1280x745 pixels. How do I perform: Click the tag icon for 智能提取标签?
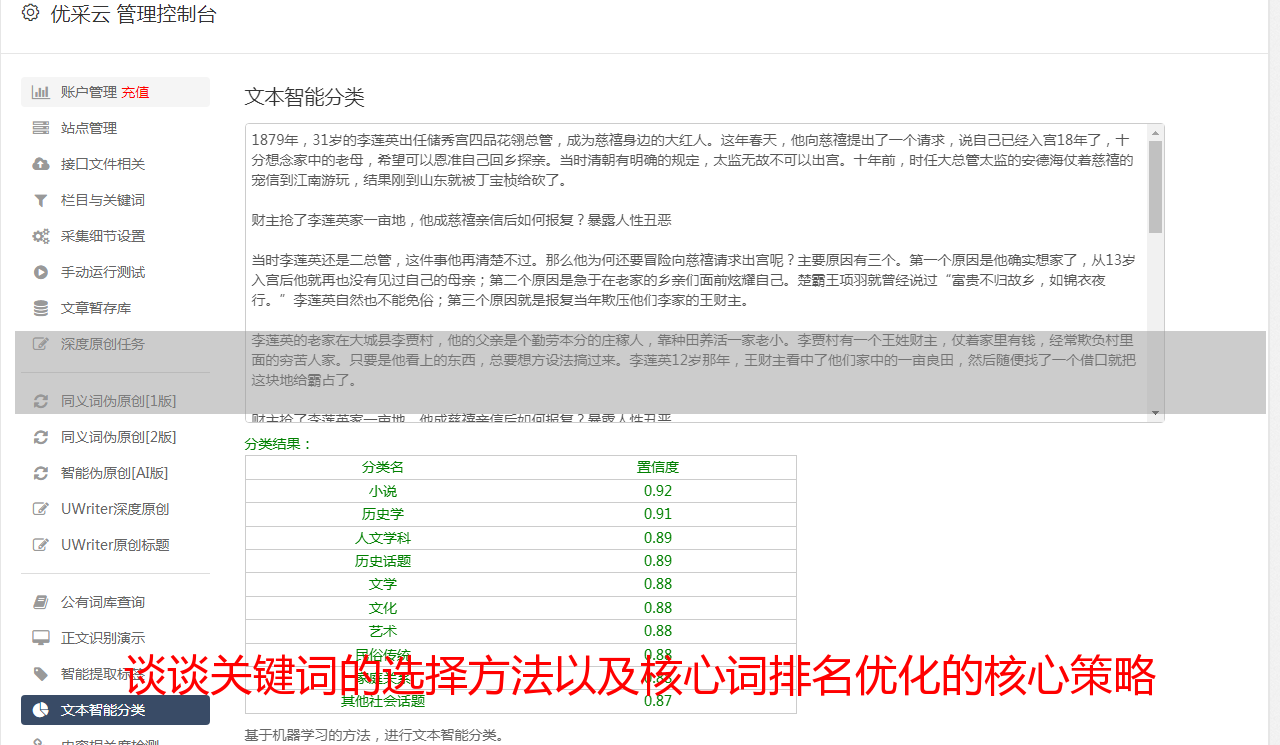(41, 674)
